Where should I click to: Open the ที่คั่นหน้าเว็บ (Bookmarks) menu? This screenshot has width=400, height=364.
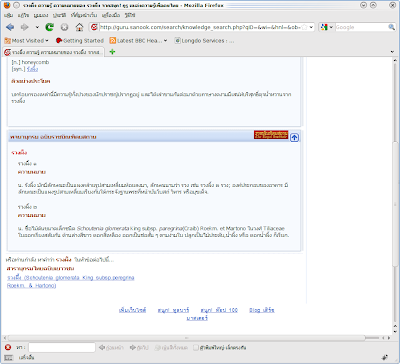click(84, 16)
